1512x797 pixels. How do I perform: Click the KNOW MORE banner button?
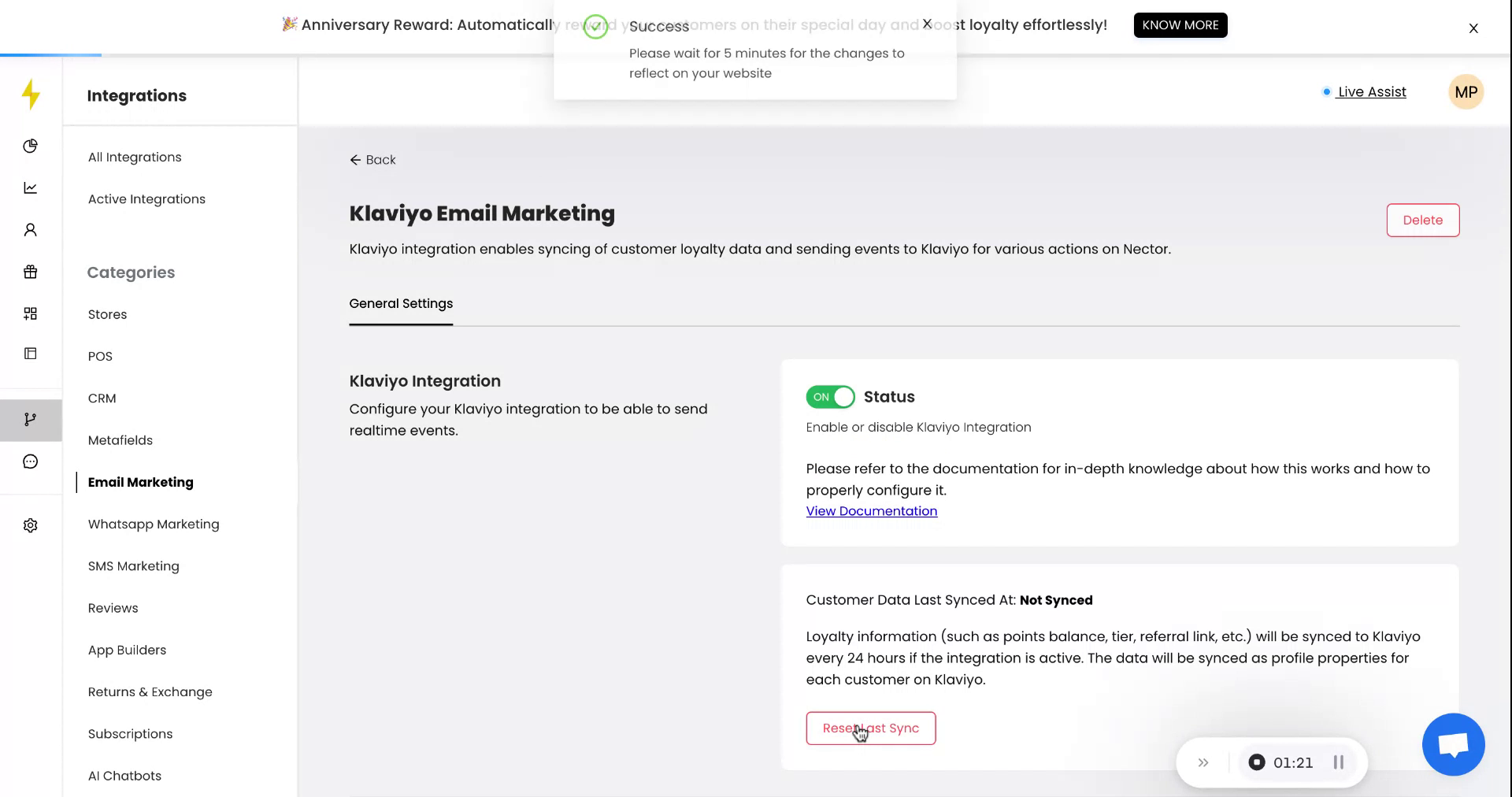point(1180,25)
